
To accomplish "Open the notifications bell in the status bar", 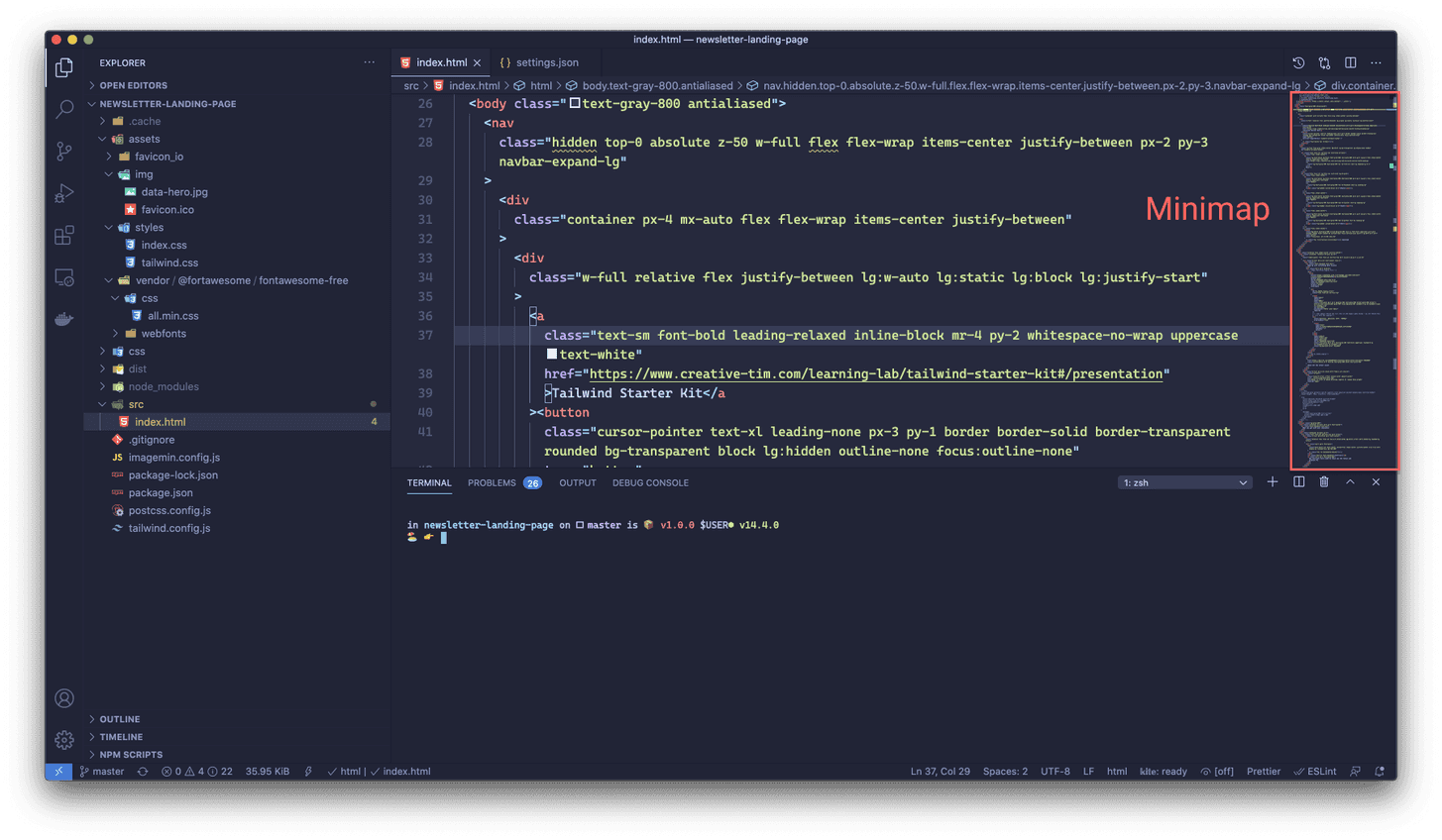I will [x=1379, y=771].
